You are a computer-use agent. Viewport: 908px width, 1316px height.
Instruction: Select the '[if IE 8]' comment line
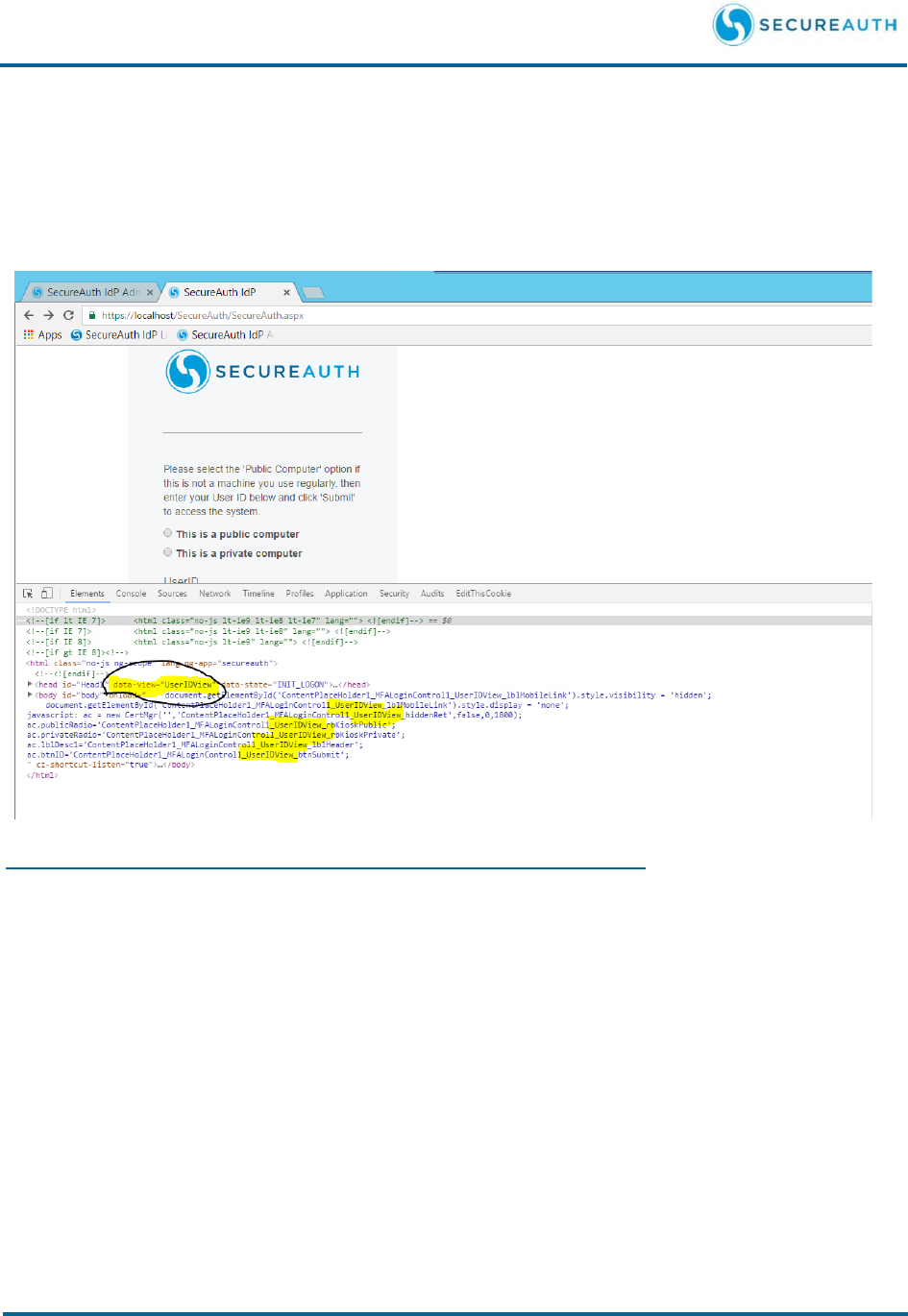point(191,642)
